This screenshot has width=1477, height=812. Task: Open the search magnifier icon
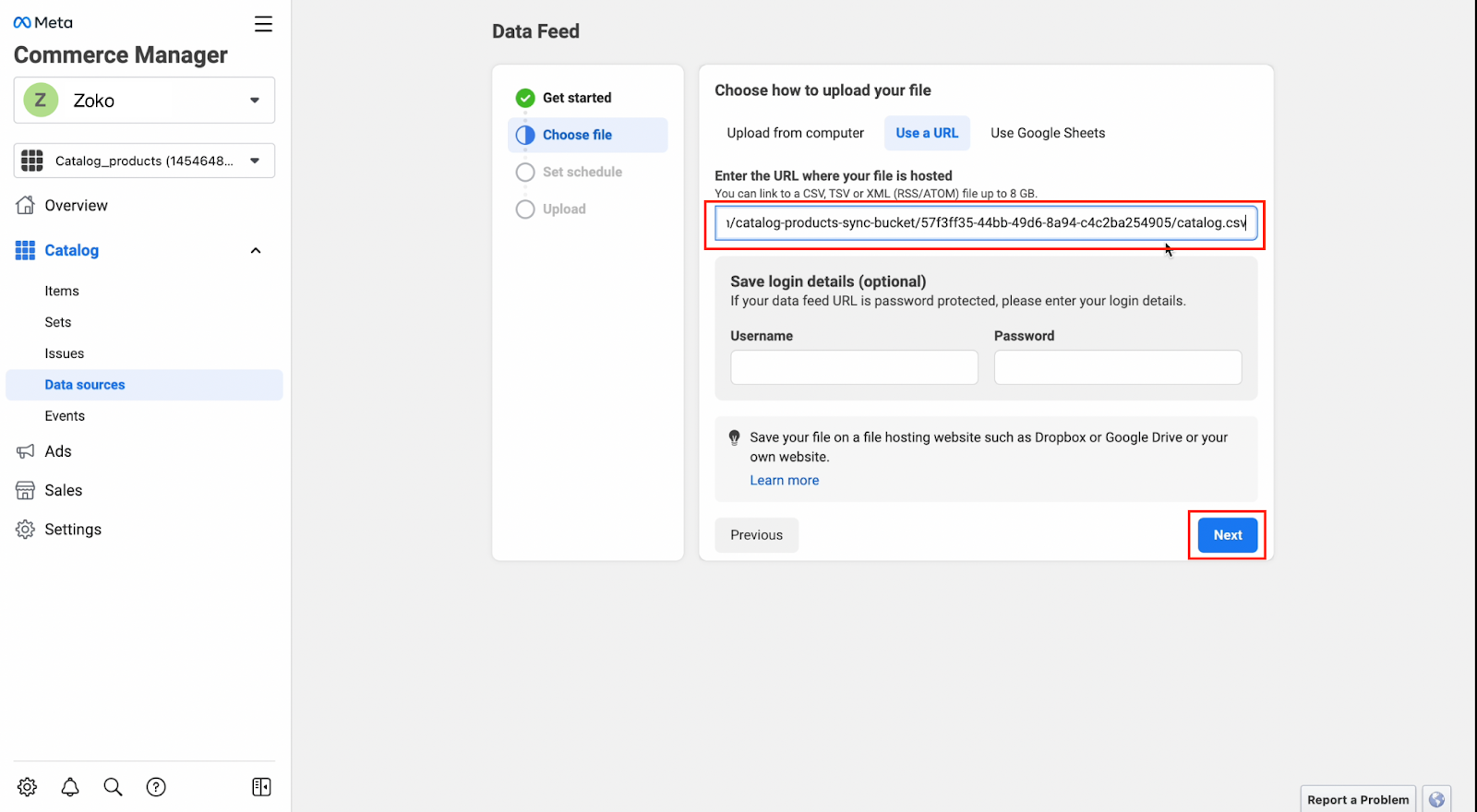[x=113, y=786]
